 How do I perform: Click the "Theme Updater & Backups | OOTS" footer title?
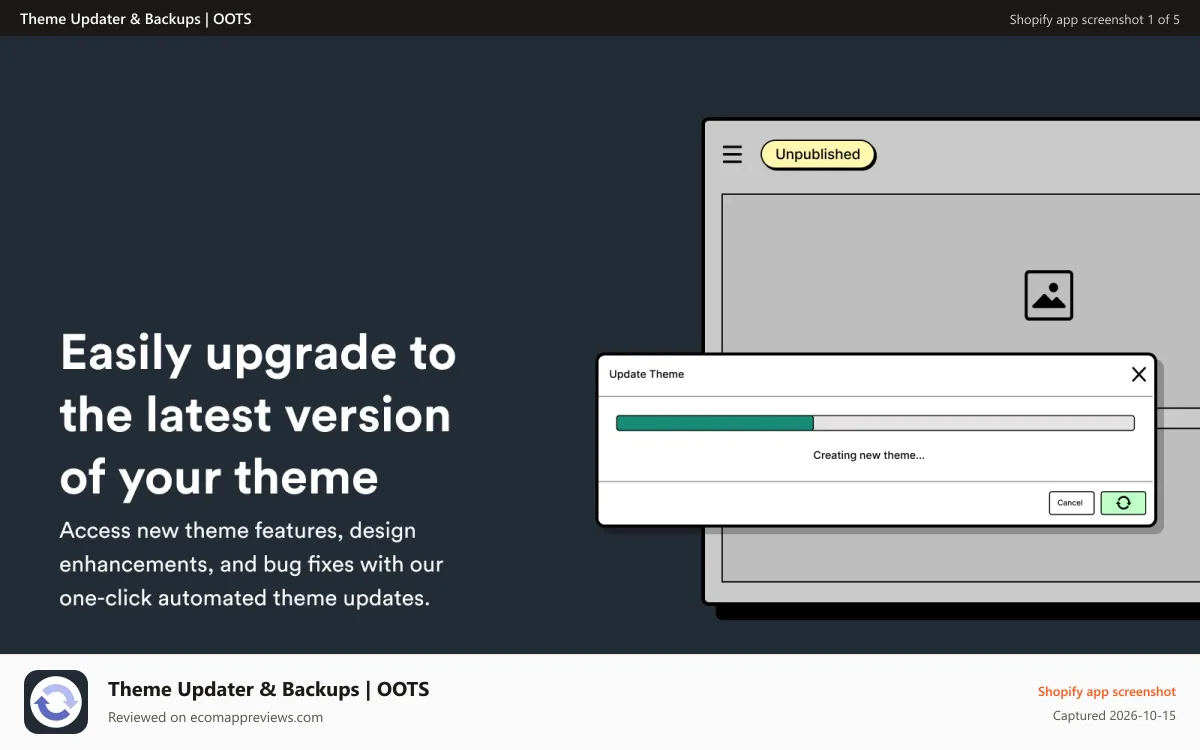point(269,689)
